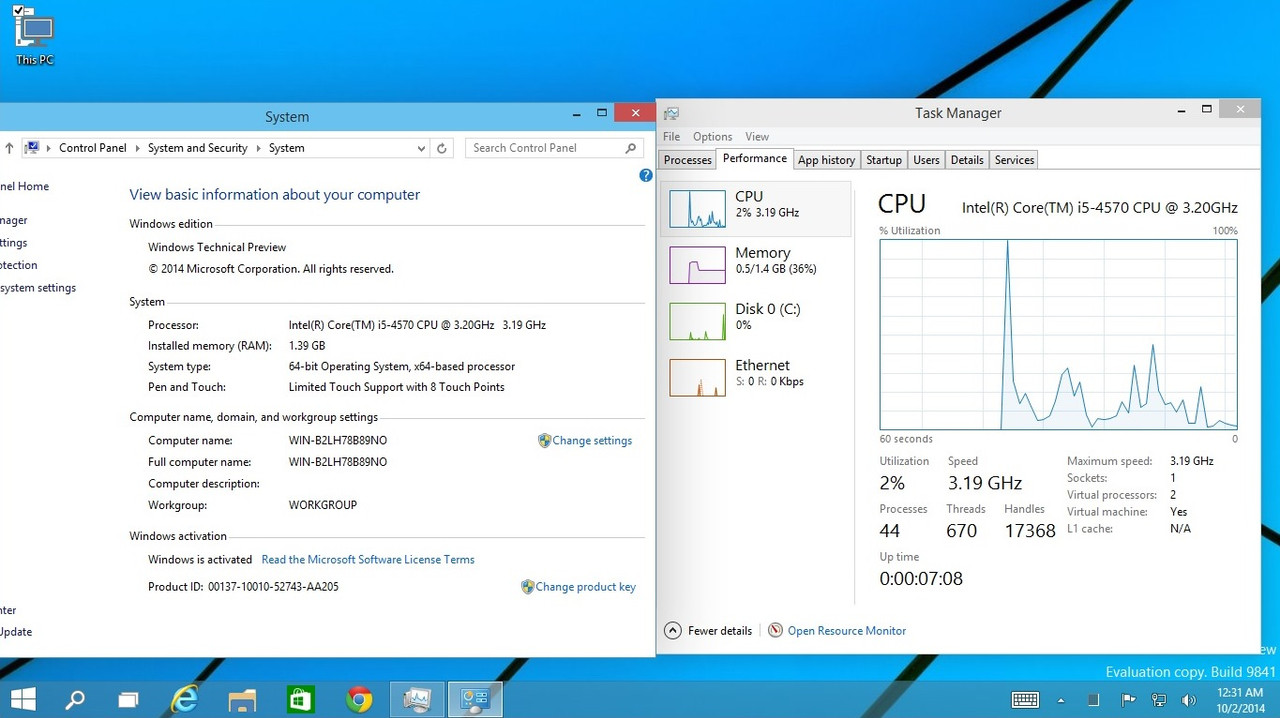Image resolution: width=1280 pixels, height=718 pixels.
Task: Open File Explorer from taskbar
Action: pyautogui.click(x=243, y=699)
